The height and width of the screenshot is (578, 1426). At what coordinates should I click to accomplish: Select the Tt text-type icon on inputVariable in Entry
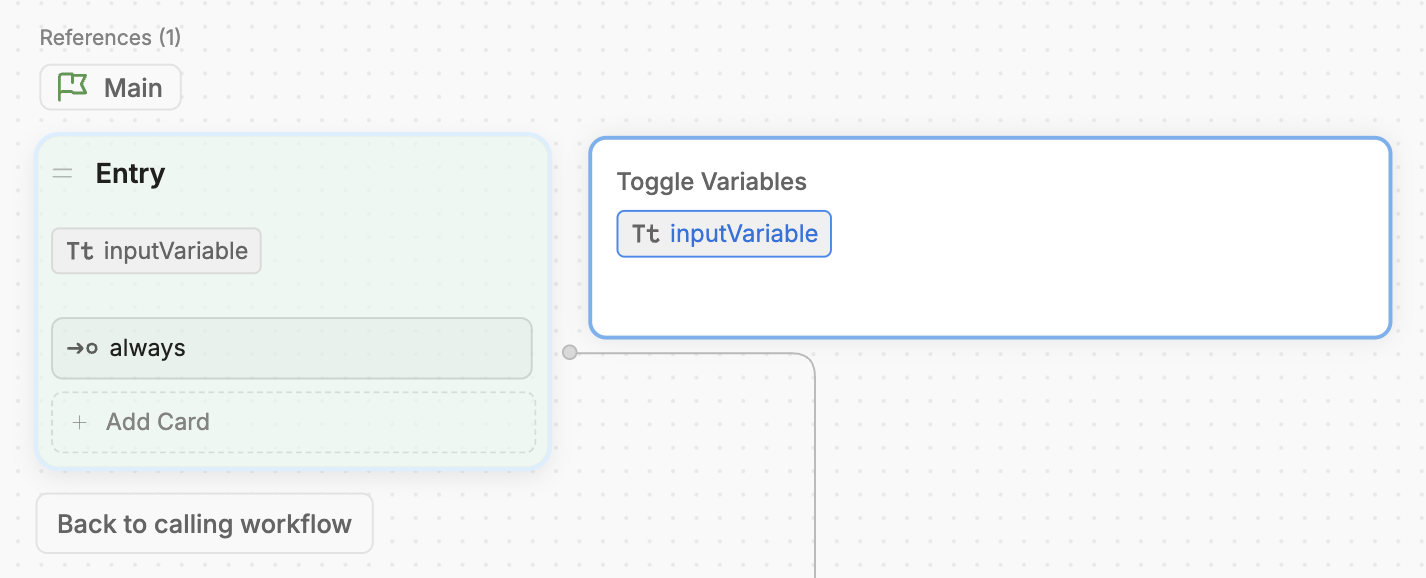click(78, 251)
